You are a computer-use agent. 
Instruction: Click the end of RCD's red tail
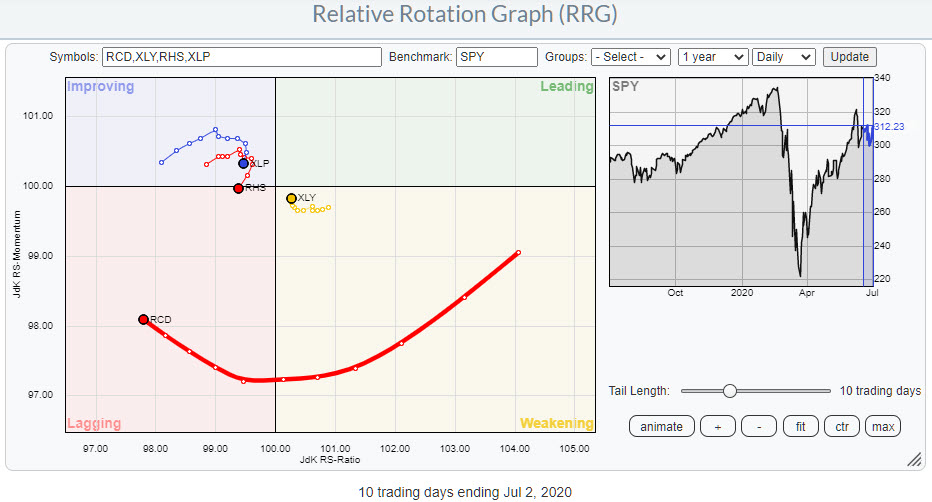click(x=518, y=252)
